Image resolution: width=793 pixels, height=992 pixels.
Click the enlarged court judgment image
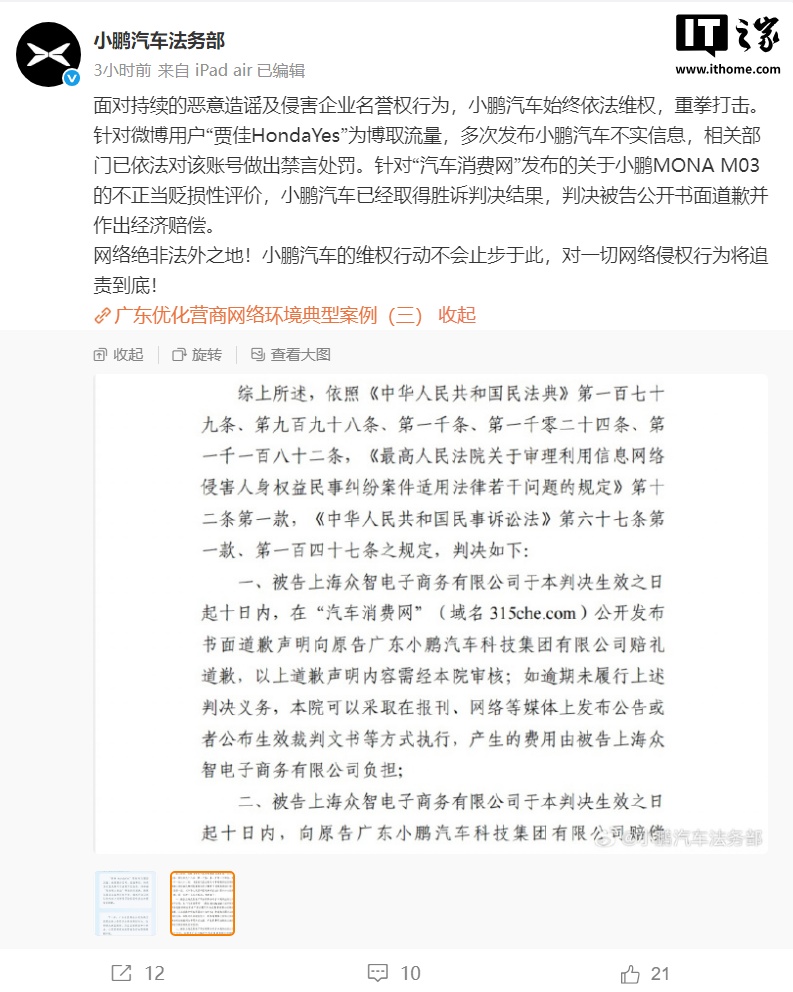pos(431,613)
